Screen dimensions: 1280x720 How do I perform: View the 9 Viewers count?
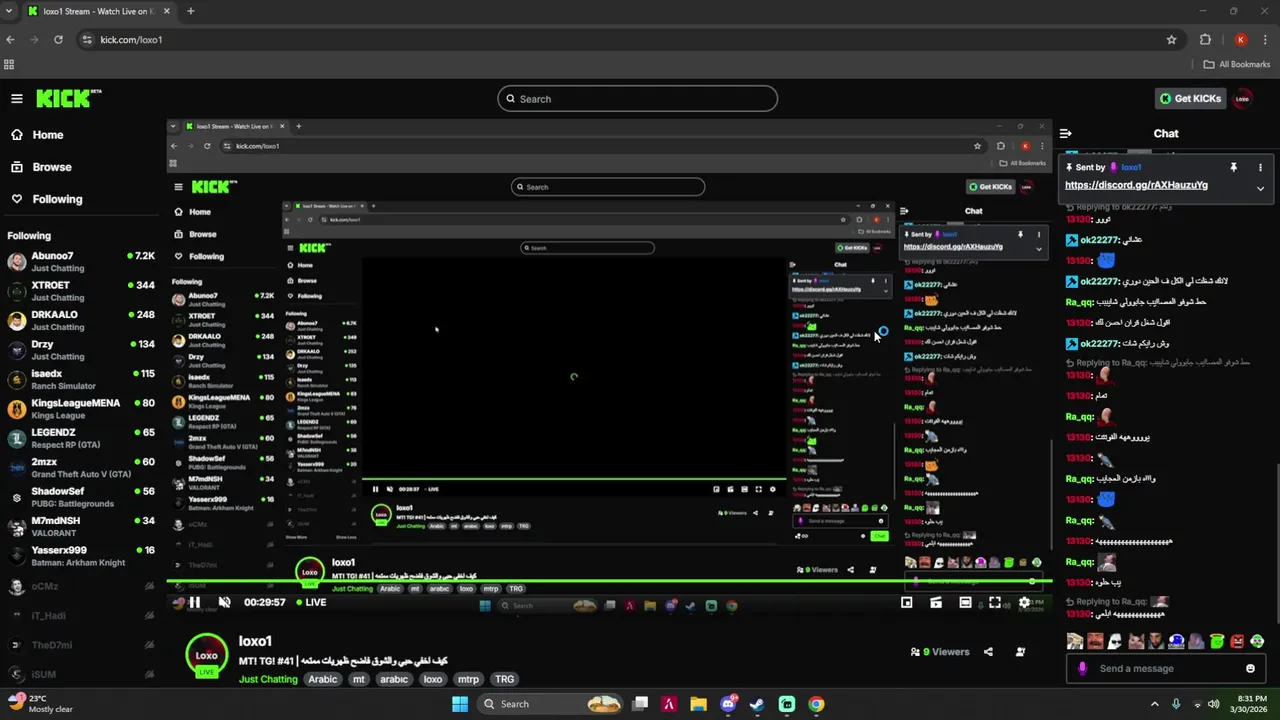coord(940,652)
